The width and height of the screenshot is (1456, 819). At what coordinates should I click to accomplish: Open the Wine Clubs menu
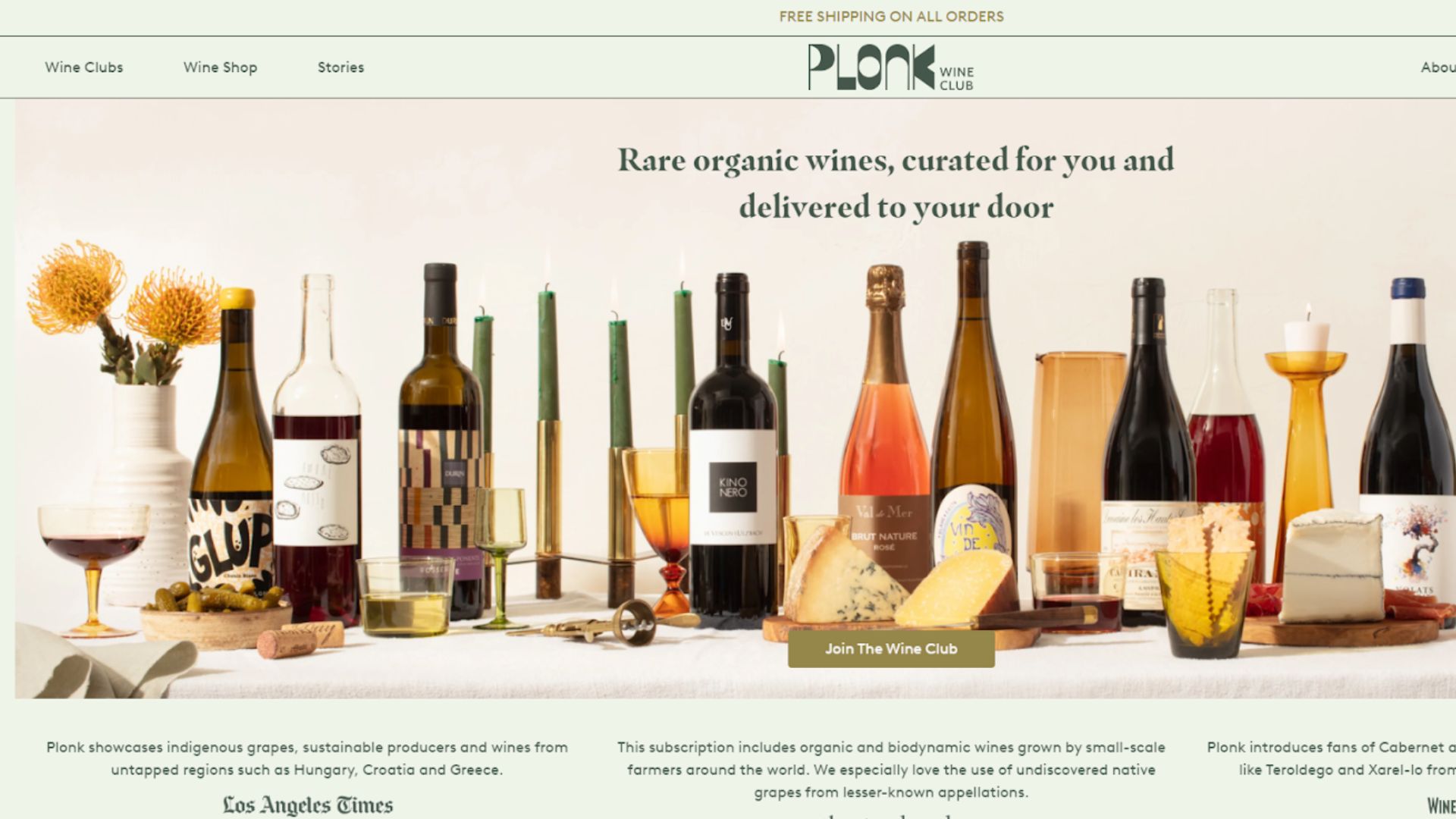83,67
